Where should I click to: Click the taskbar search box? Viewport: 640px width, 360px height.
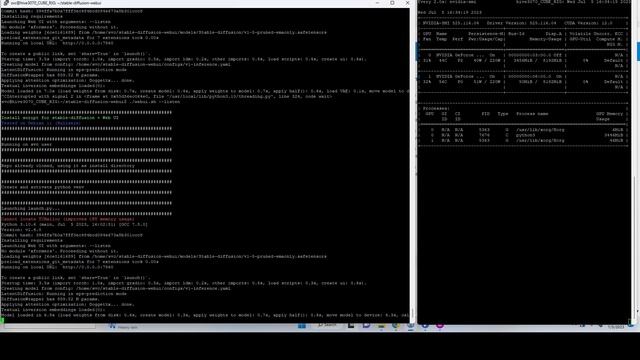point(327,325)
